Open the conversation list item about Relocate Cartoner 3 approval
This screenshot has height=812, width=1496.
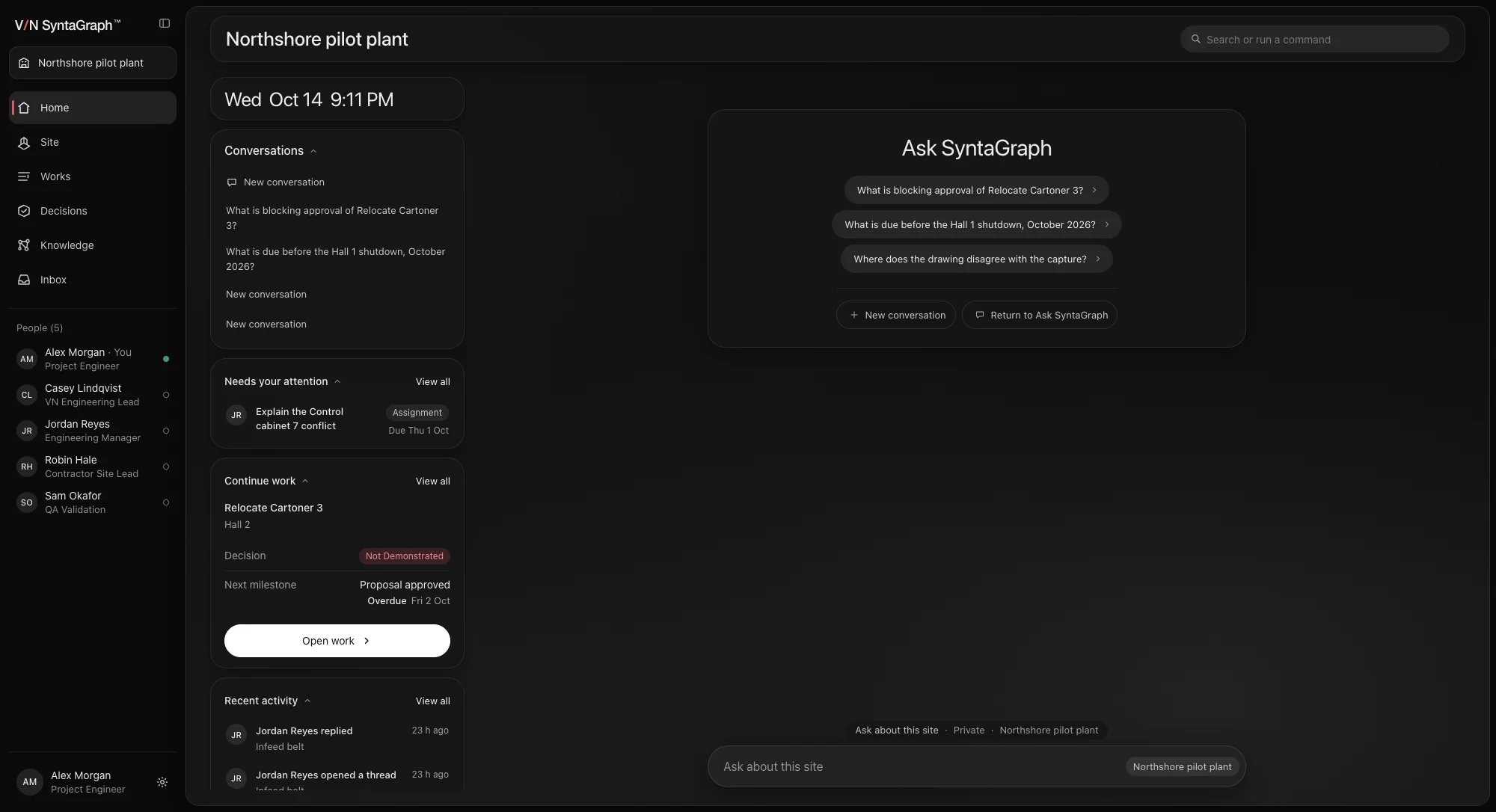tap(337, 218)
